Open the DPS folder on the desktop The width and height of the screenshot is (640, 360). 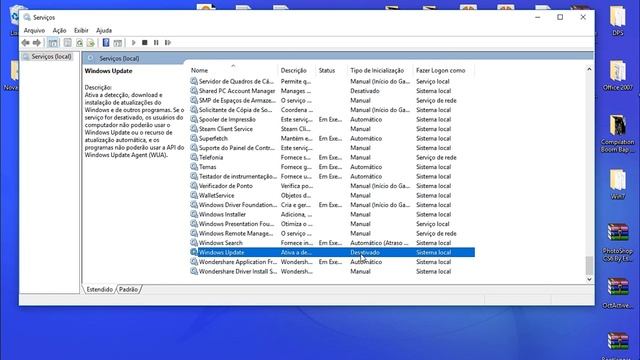pos(618,20)
